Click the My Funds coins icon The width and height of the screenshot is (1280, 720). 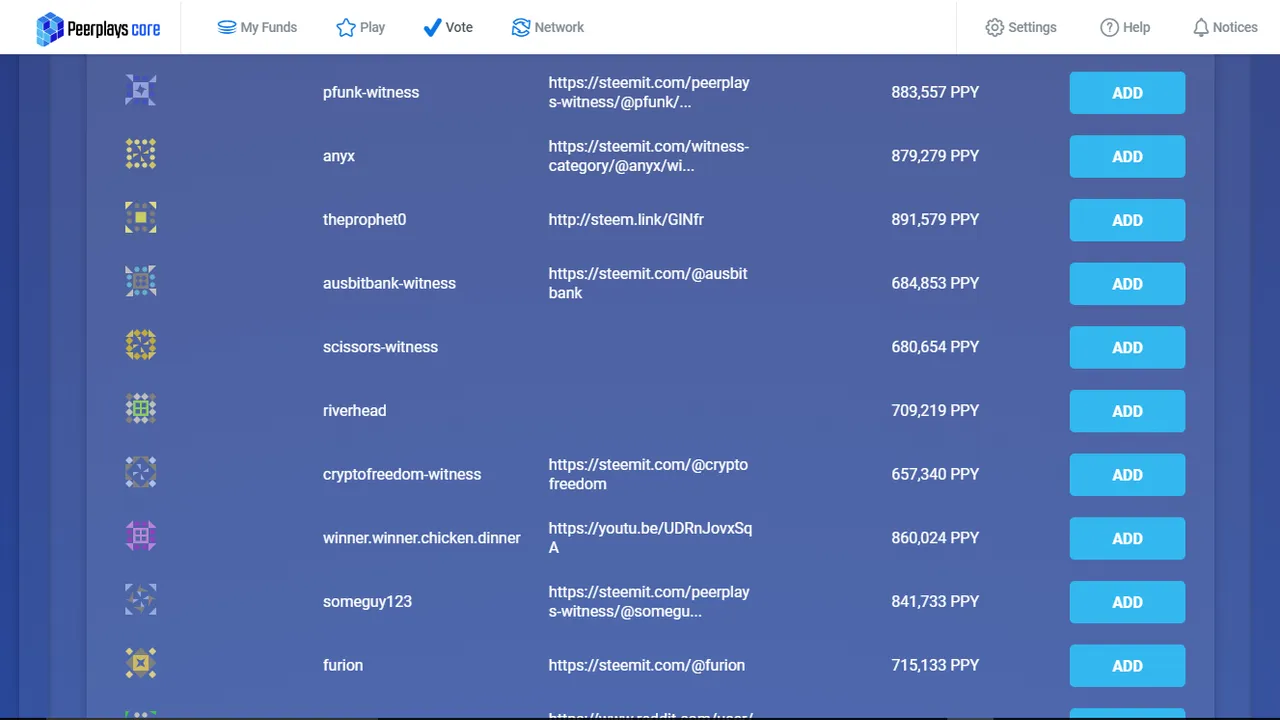[227, 27]
